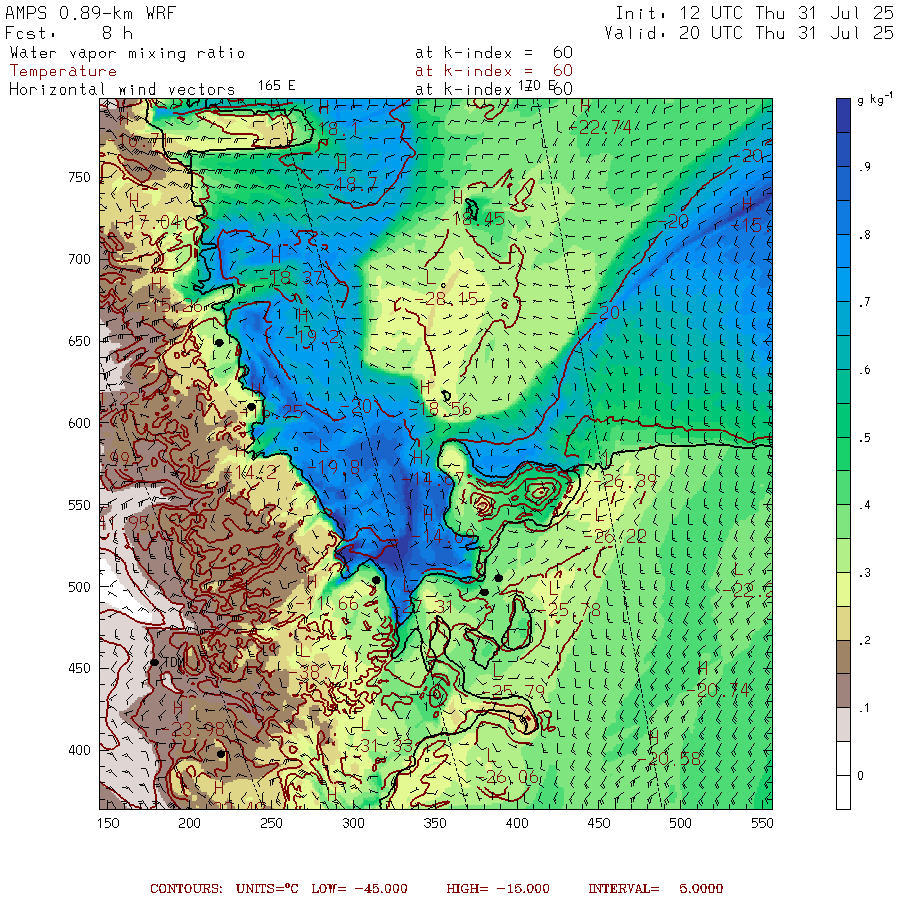This screenshot has width=900, height=900.
Task: Click the '200' x-axis label
Action: tap(189, 824)
